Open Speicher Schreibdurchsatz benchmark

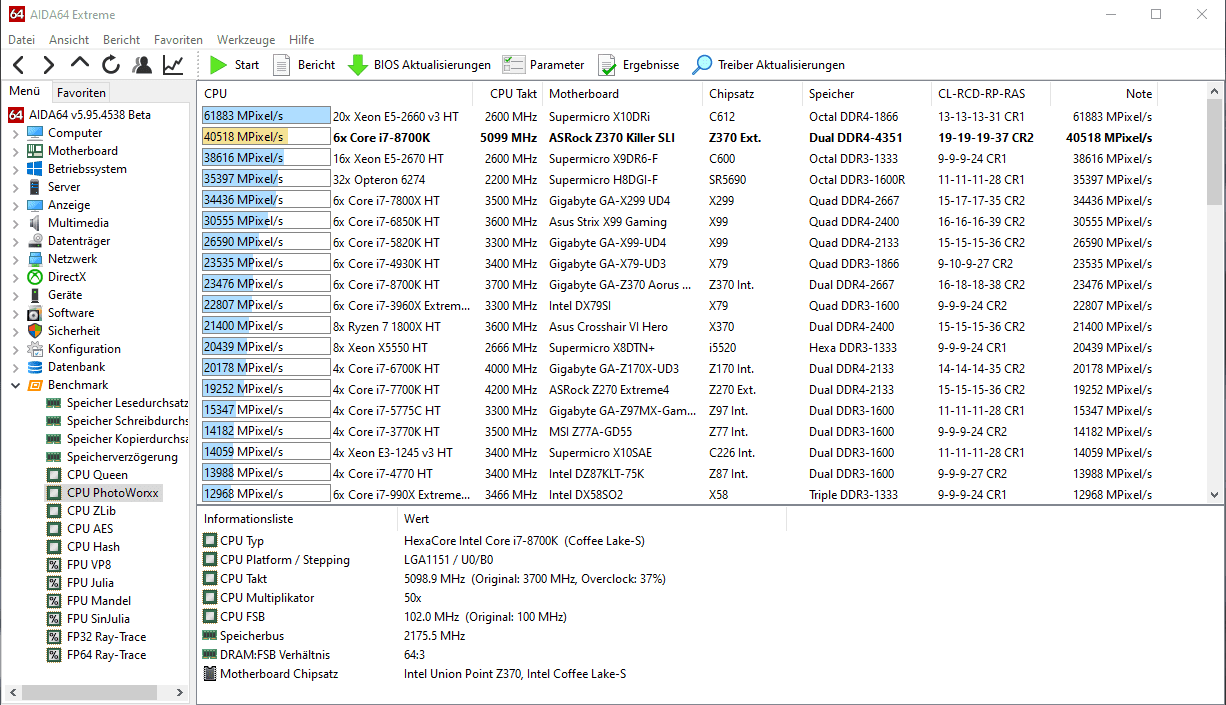118,421
